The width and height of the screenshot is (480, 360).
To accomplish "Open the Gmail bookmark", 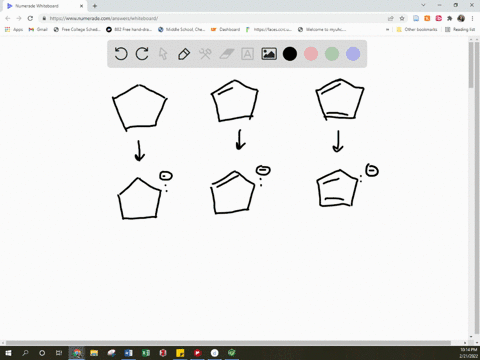I will [x=38, y=29].
